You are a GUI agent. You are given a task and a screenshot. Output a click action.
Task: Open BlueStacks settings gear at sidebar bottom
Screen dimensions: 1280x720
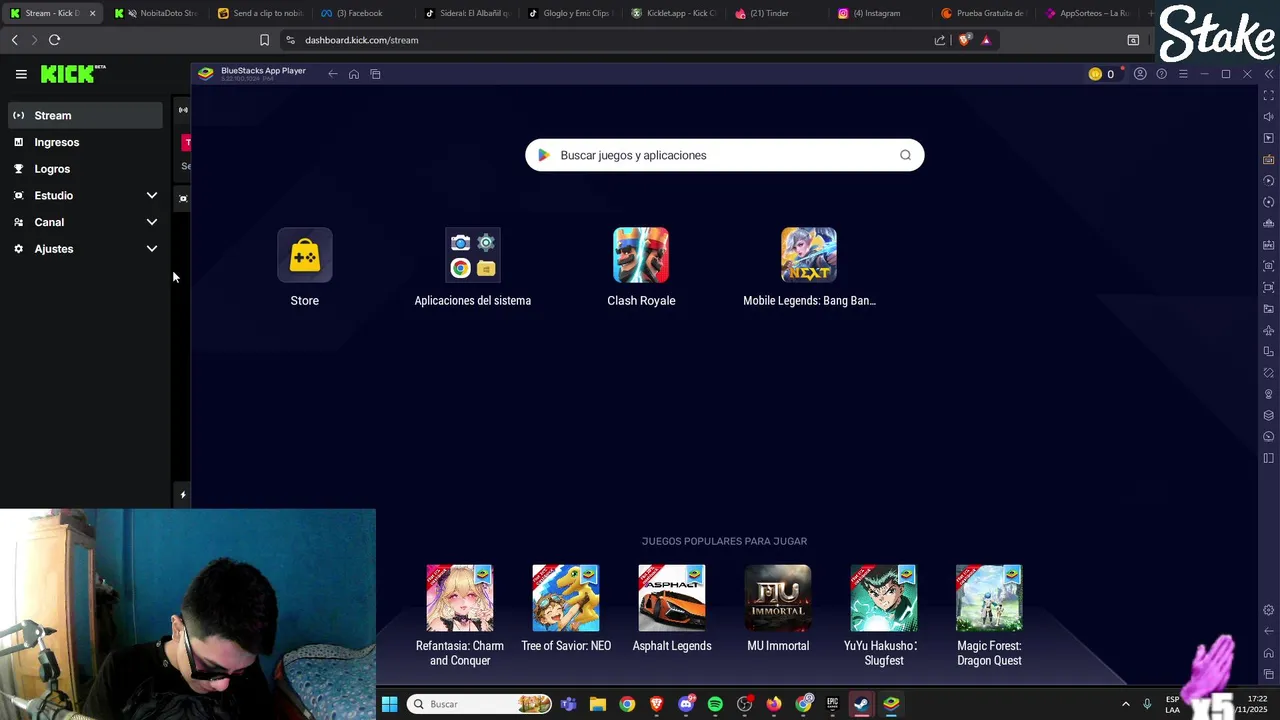(x=1269, y=610)
